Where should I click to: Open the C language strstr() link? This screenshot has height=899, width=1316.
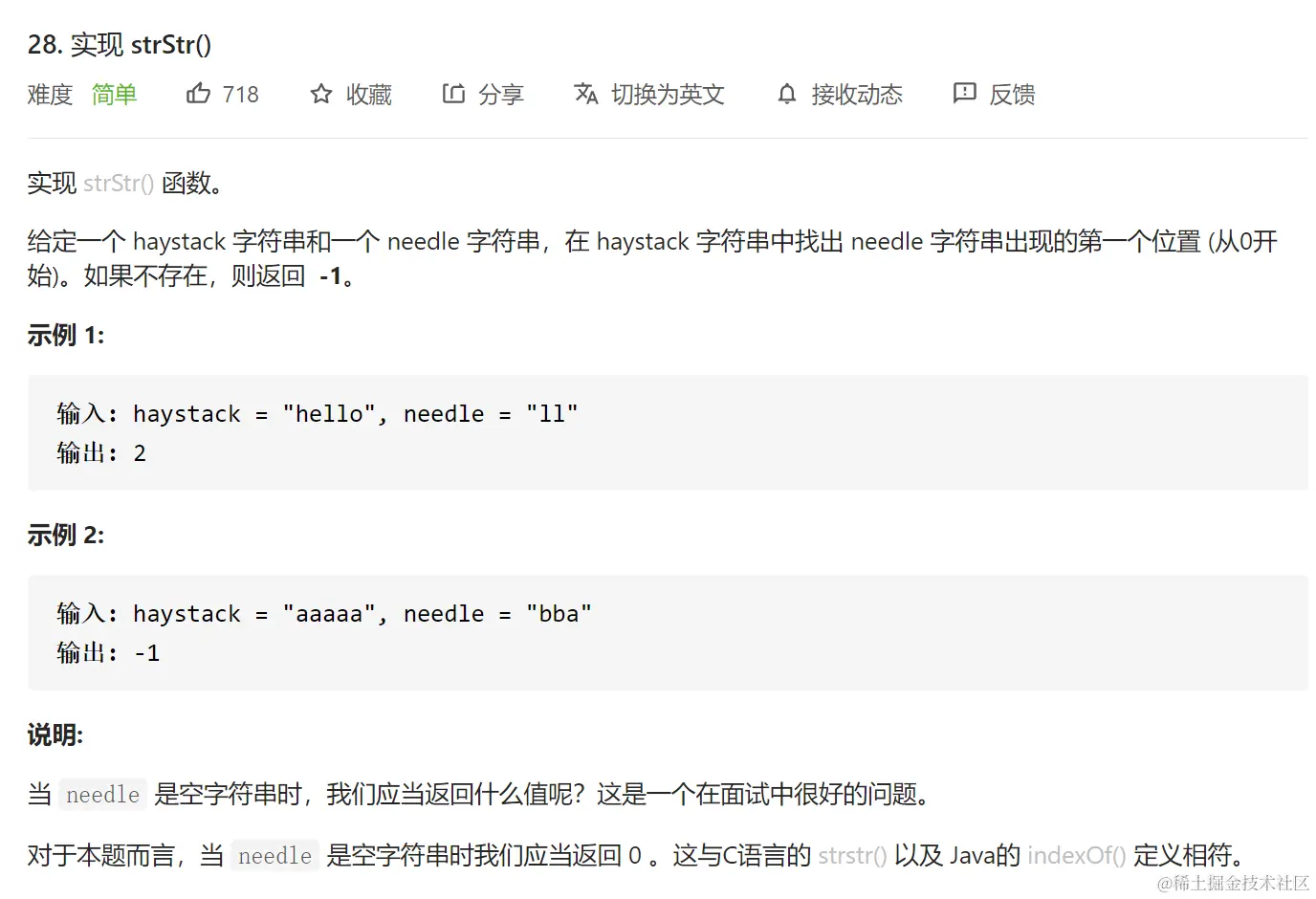852,855
